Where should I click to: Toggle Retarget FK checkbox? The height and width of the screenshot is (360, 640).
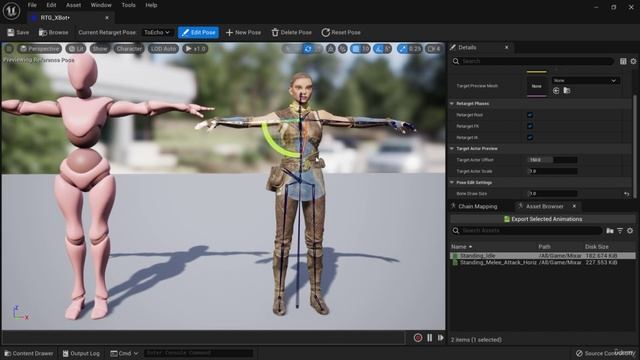(530, 126)
